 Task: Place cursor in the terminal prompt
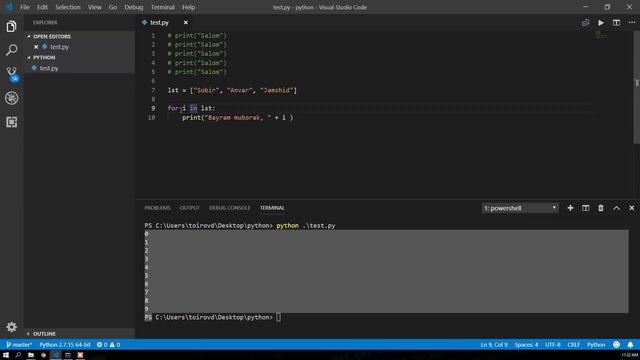pos(278,317)
